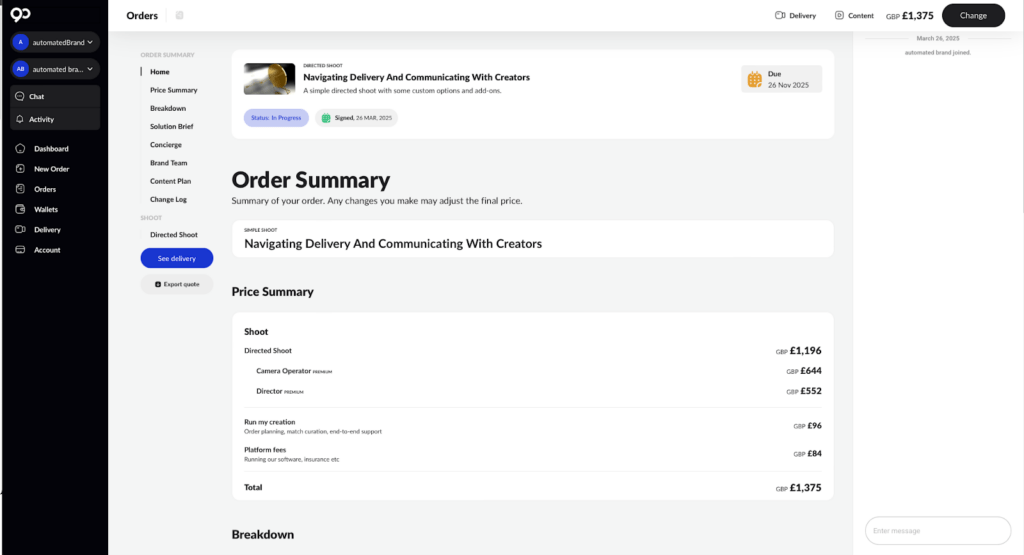Open the Wallets icon in sidebar
This screenshot has height=555, width=1024.
coord(20,210)
